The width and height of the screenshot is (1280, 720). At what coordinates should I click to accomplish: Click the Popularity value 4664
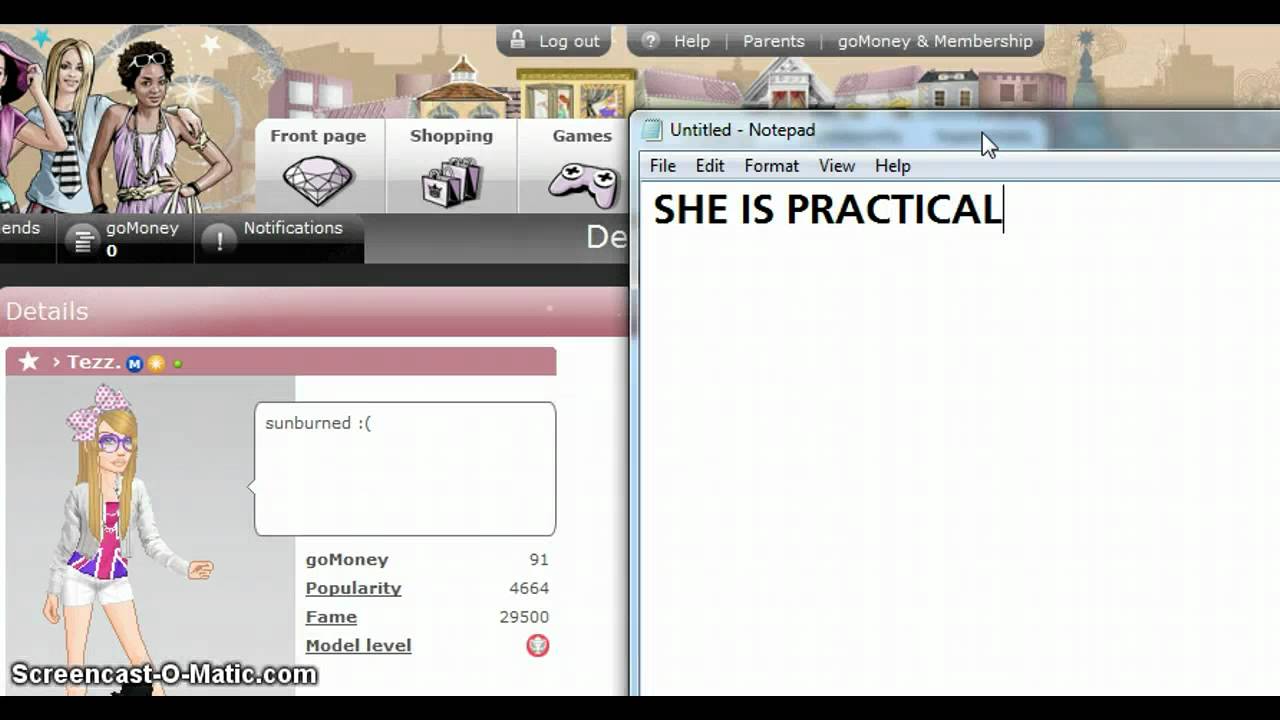click(529, 588)
